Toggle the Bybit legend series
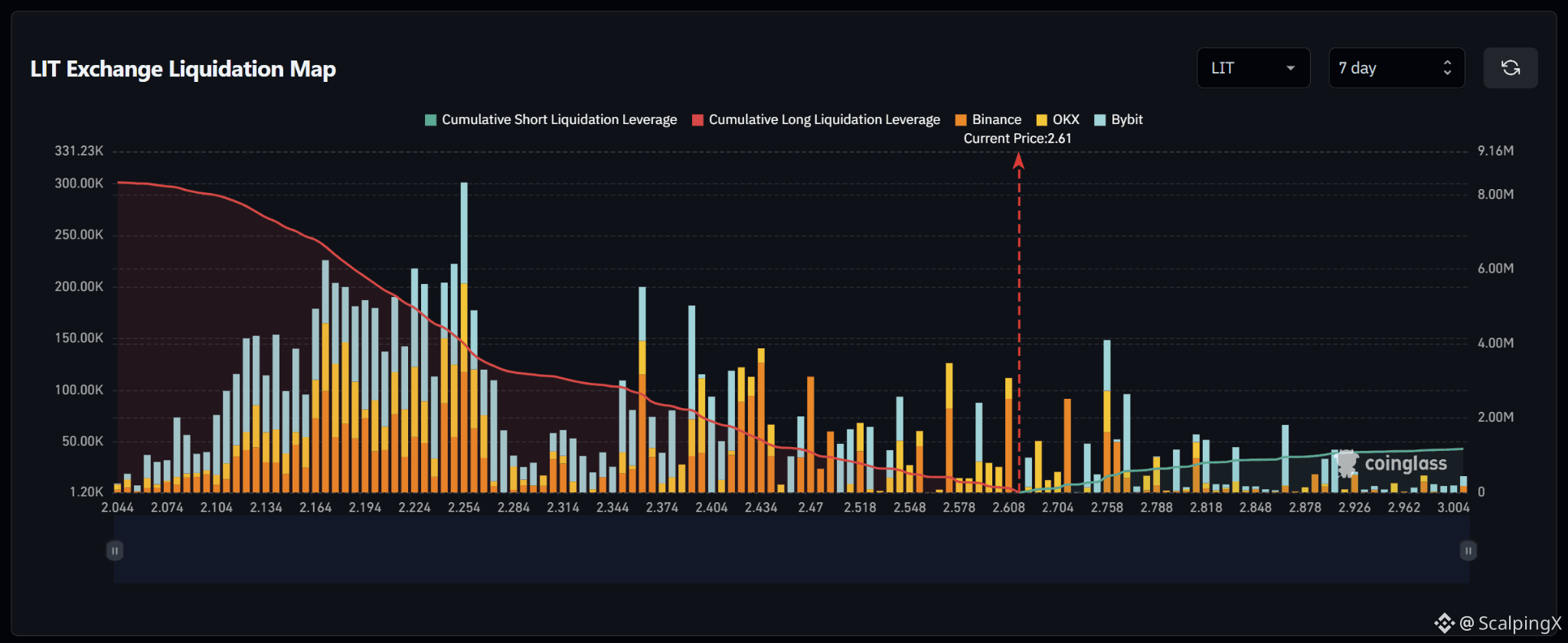Image resolution: width=1568 pixels, height=643 pixels. (1119, 119)
